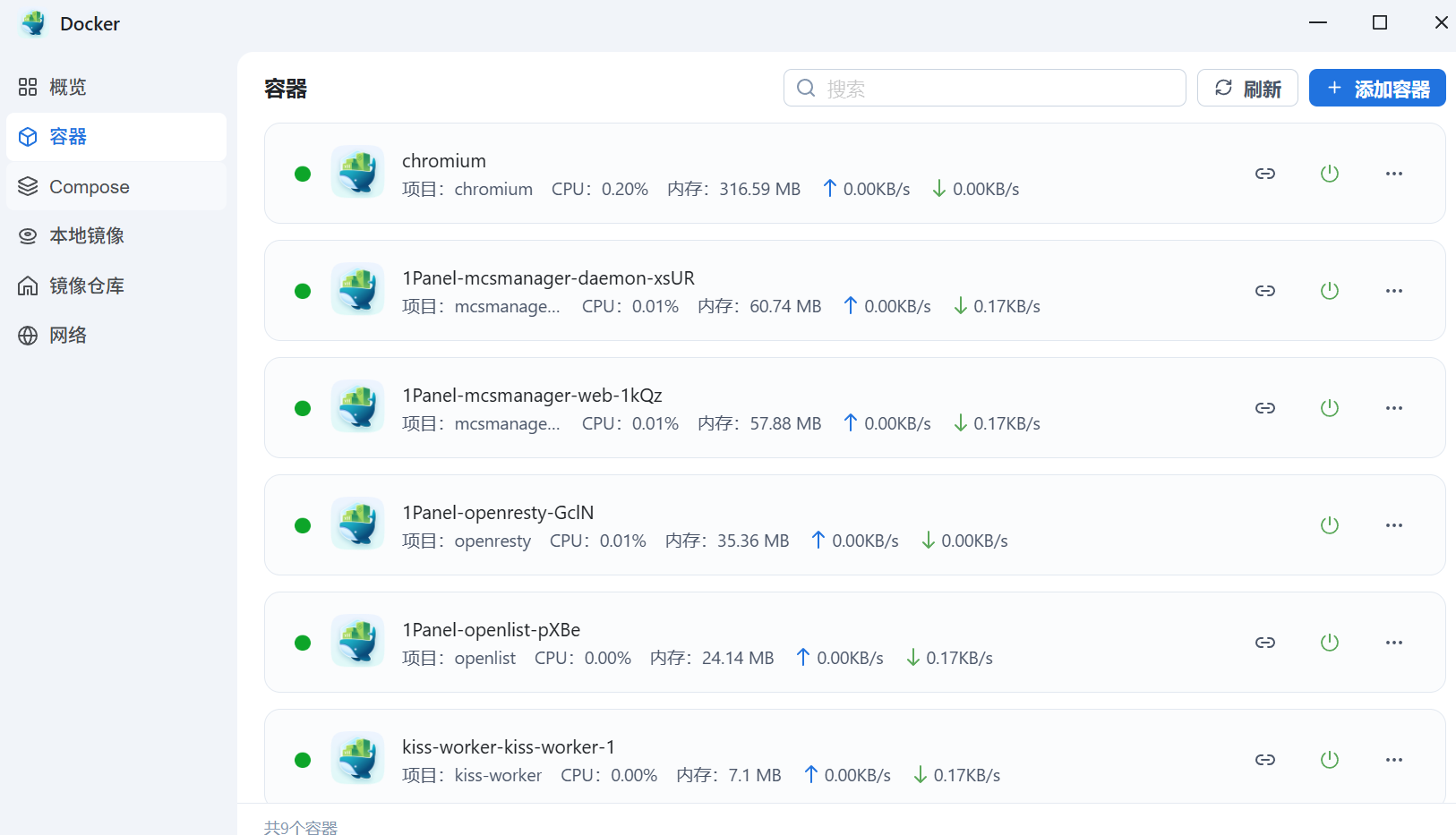Click CPU value 0.20%
The width and height of the screenshot is (1456, 835).
[x=625, y=189]
